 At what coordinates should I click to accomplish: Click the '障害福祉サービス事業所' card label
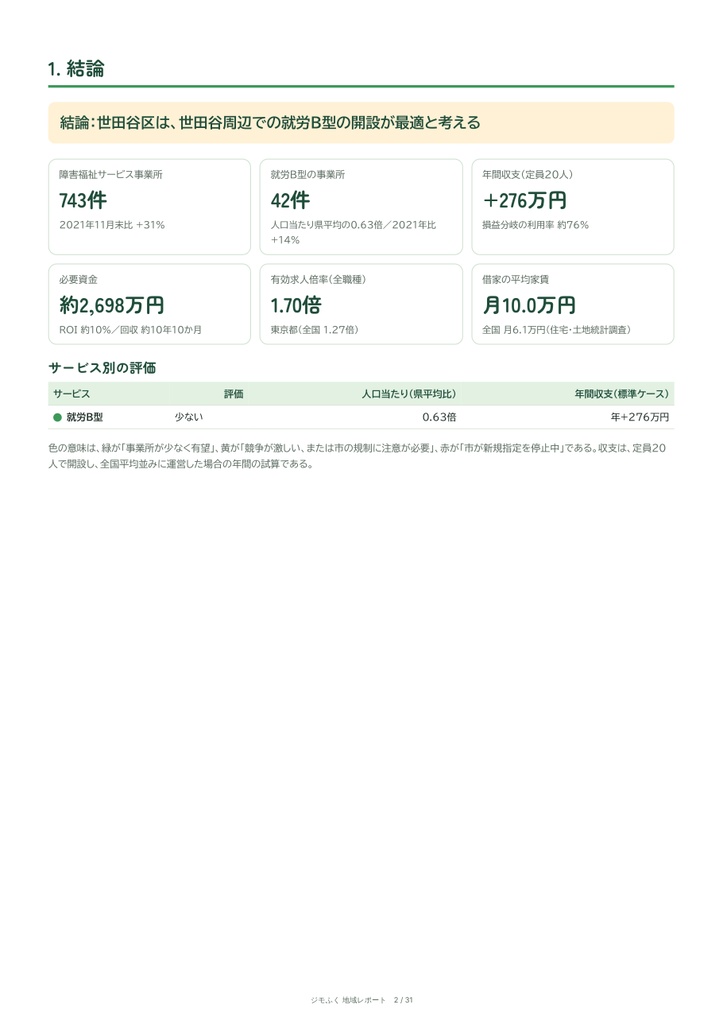point(110,174)
